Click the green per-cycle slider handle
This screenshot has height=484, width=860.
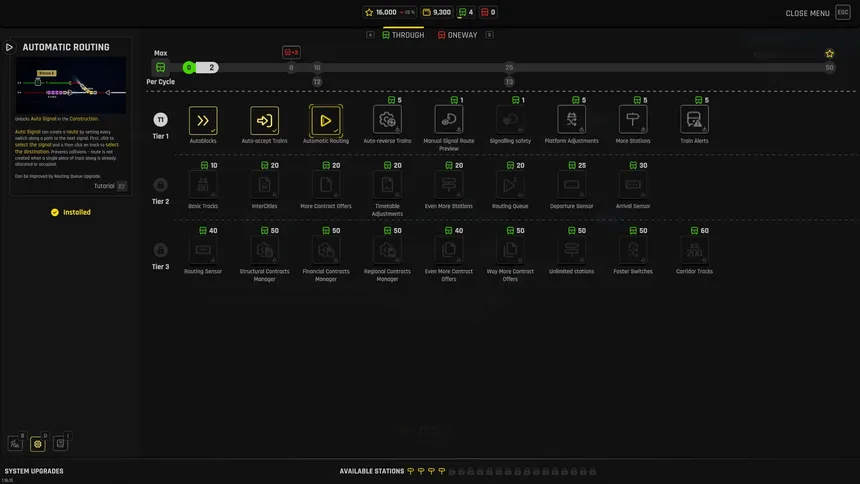pos(189,67)
